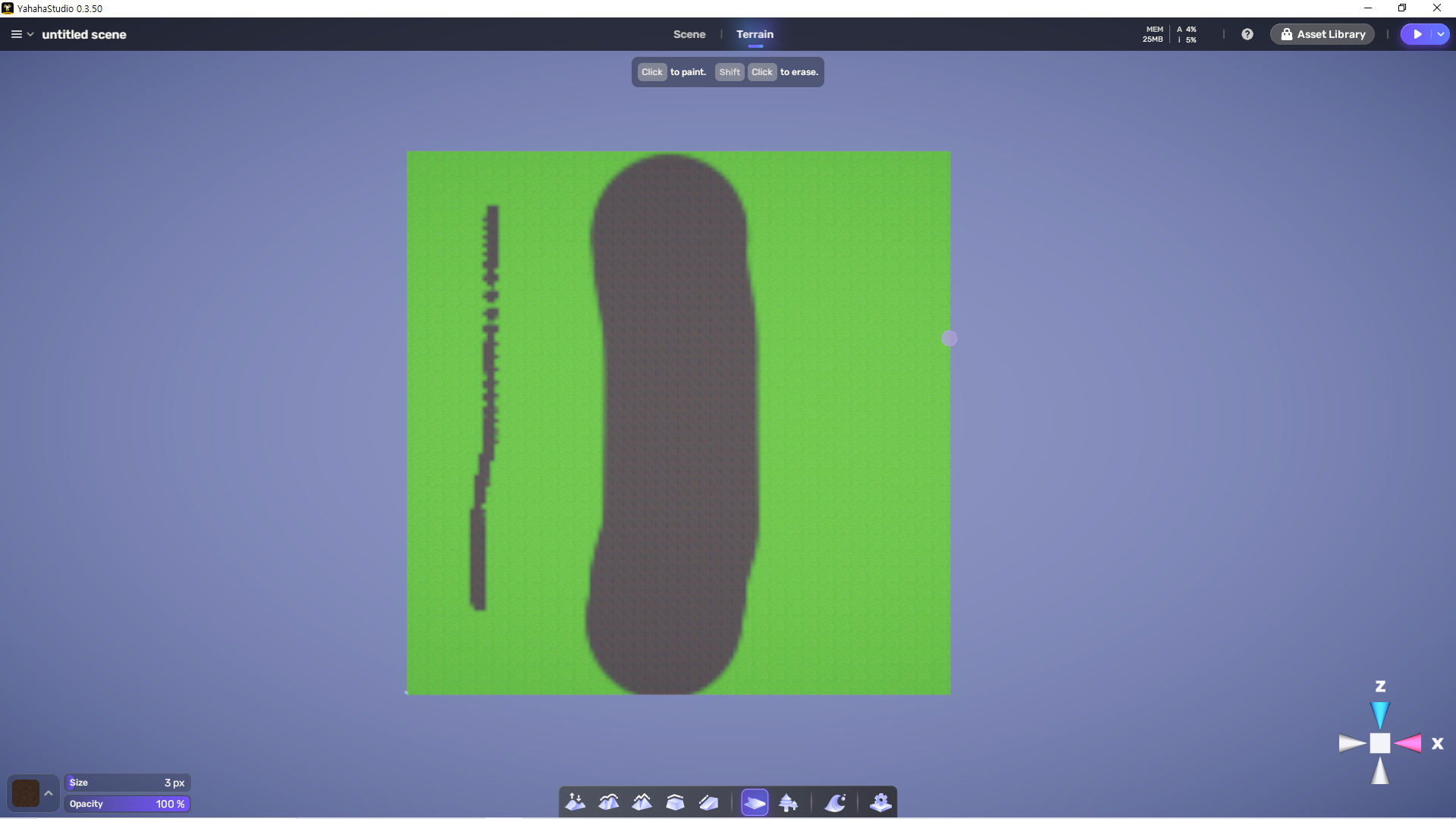Click the Size slider field
The height and width of the screenshot is (819, 1456).
tap(127, 783)
